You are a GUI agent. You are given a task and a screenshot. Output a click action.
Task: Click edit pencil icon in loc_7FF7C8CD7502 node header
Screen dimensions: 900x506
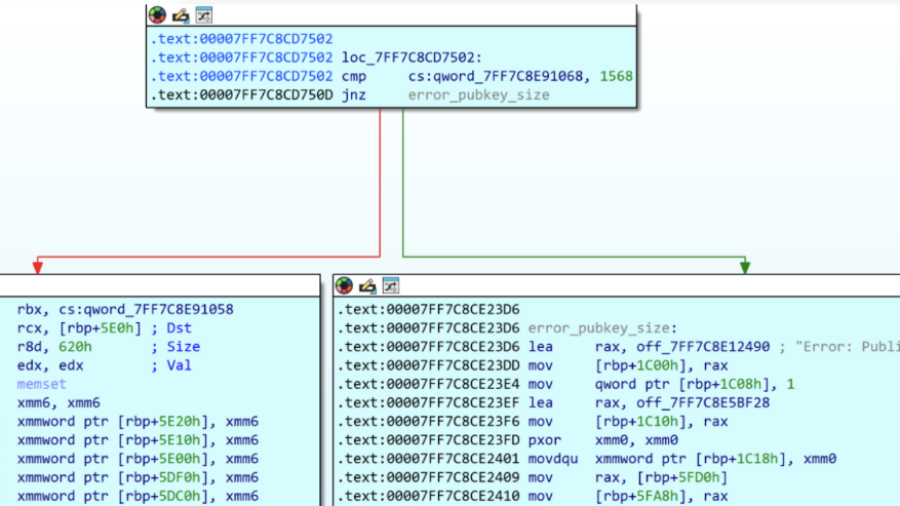pyautogui.click(x=181, y=15)
